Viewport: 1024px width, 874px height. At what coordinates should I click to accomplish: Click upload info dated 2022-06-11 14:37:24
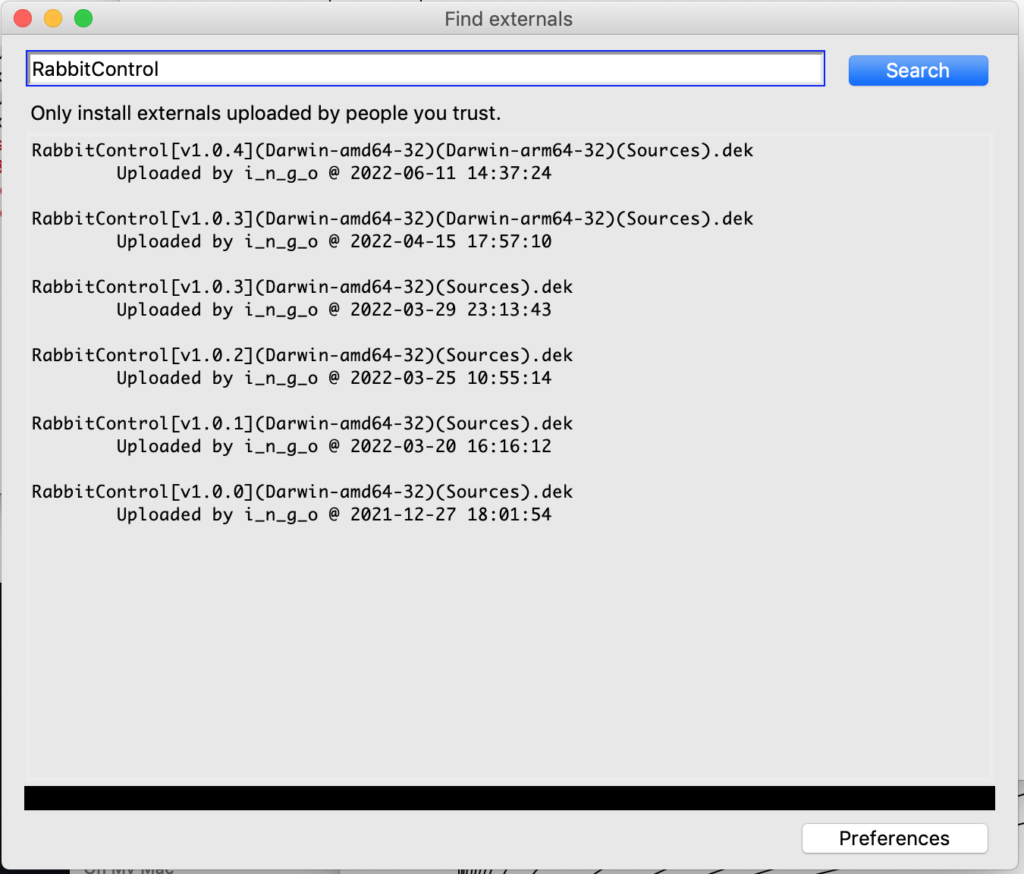click(334, 173)
